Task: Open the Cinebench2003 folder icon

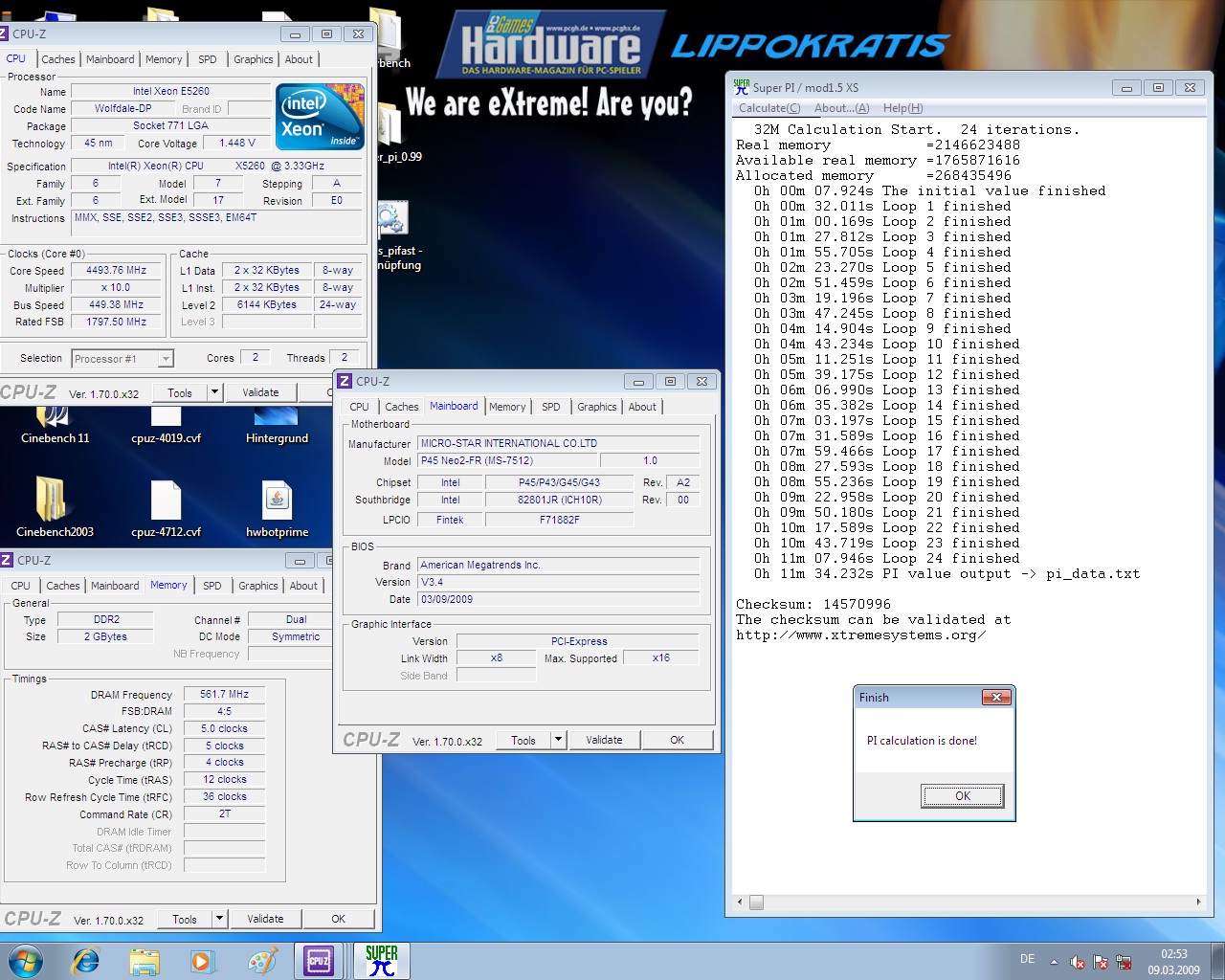Action: click(x=55, y=507)
